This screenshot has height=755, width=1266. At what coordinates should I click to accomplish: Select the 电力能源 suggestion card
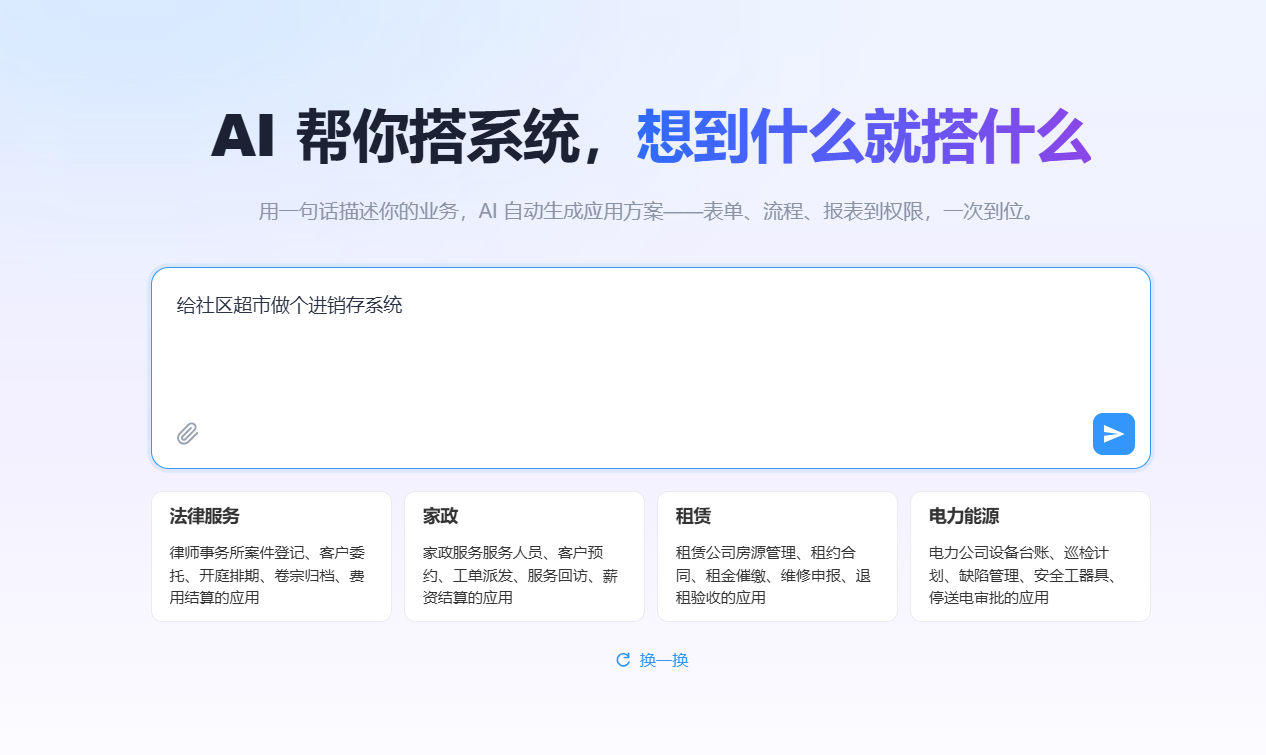(x=1030, y=557)
